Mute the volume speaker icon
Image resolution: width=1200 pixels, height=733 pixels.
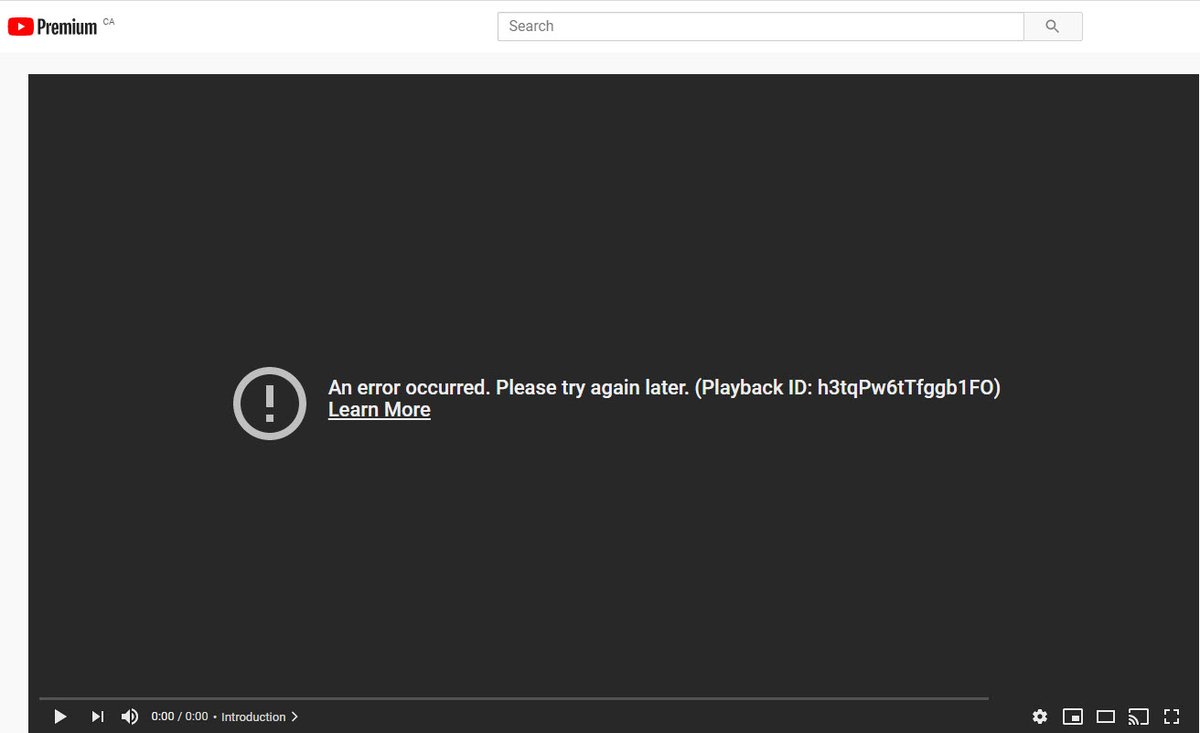[x=130, y=716]
